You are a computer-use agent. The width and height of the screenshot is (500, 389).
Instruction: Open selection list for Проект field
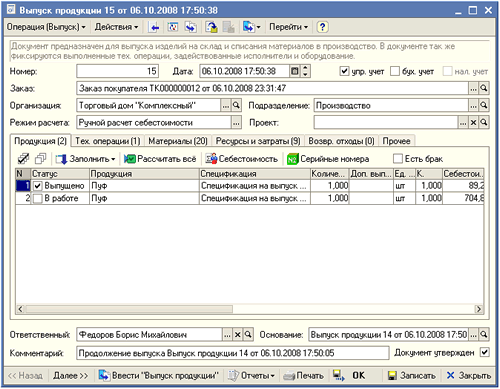(463, 123)
